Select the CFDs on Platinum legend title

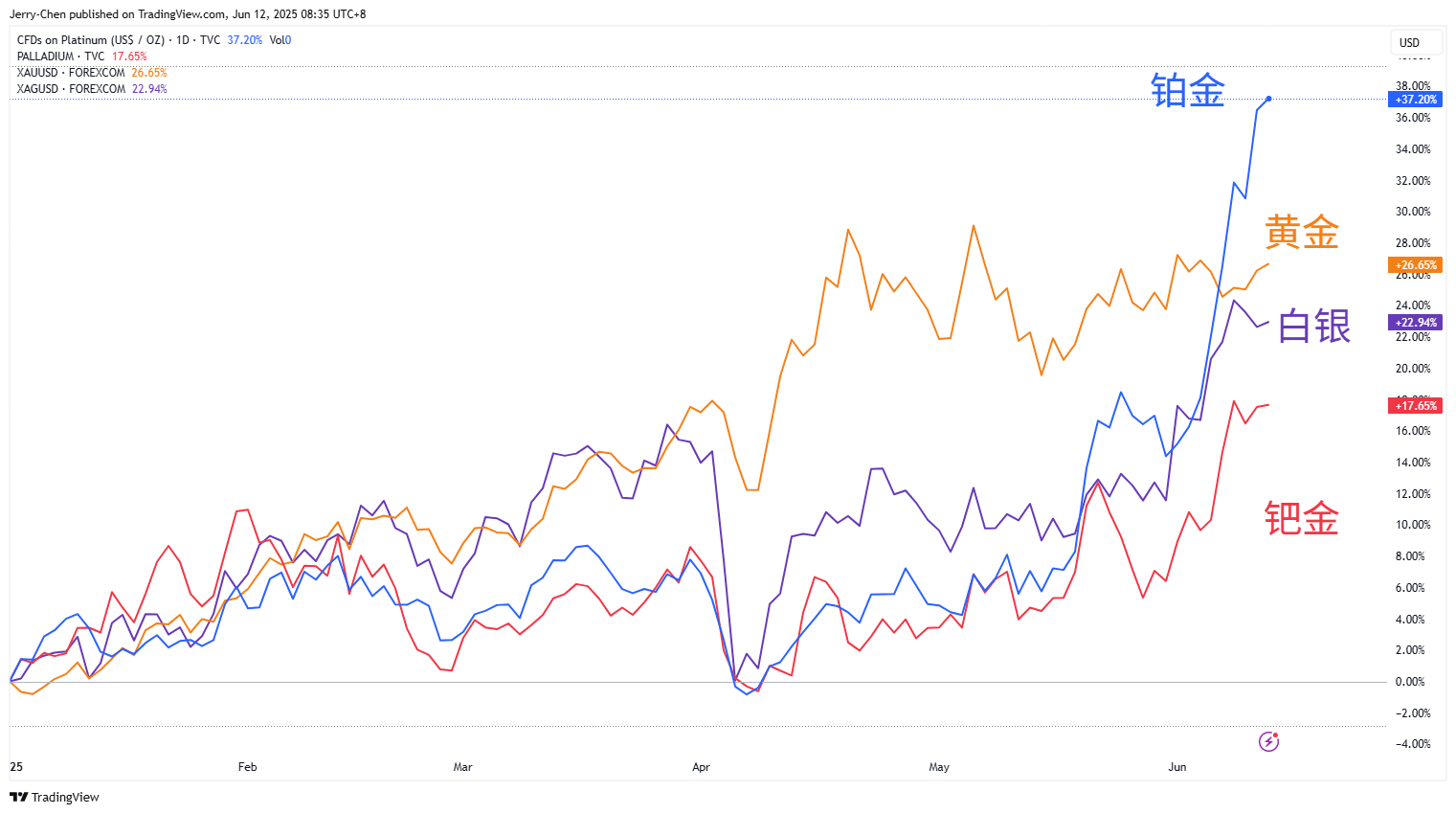(90, 40)
